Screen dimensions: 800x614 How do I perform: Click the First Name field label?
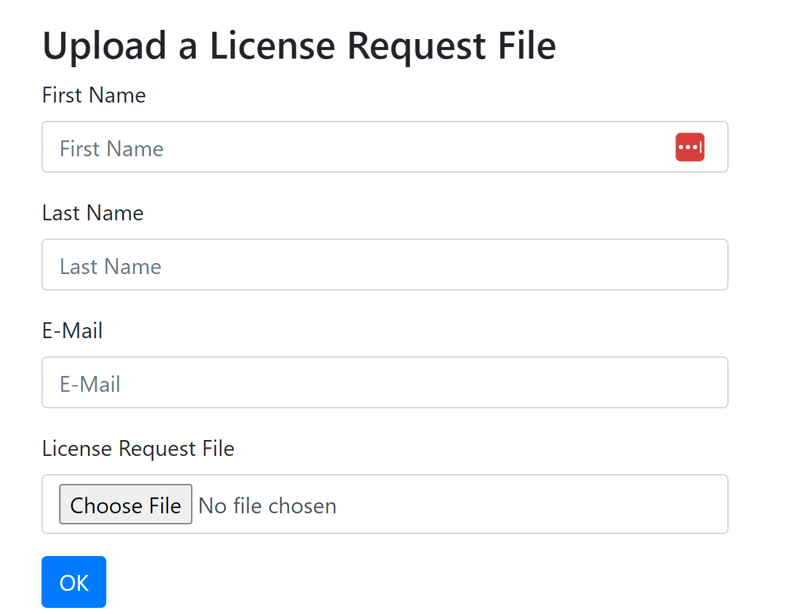click(93, 96)
